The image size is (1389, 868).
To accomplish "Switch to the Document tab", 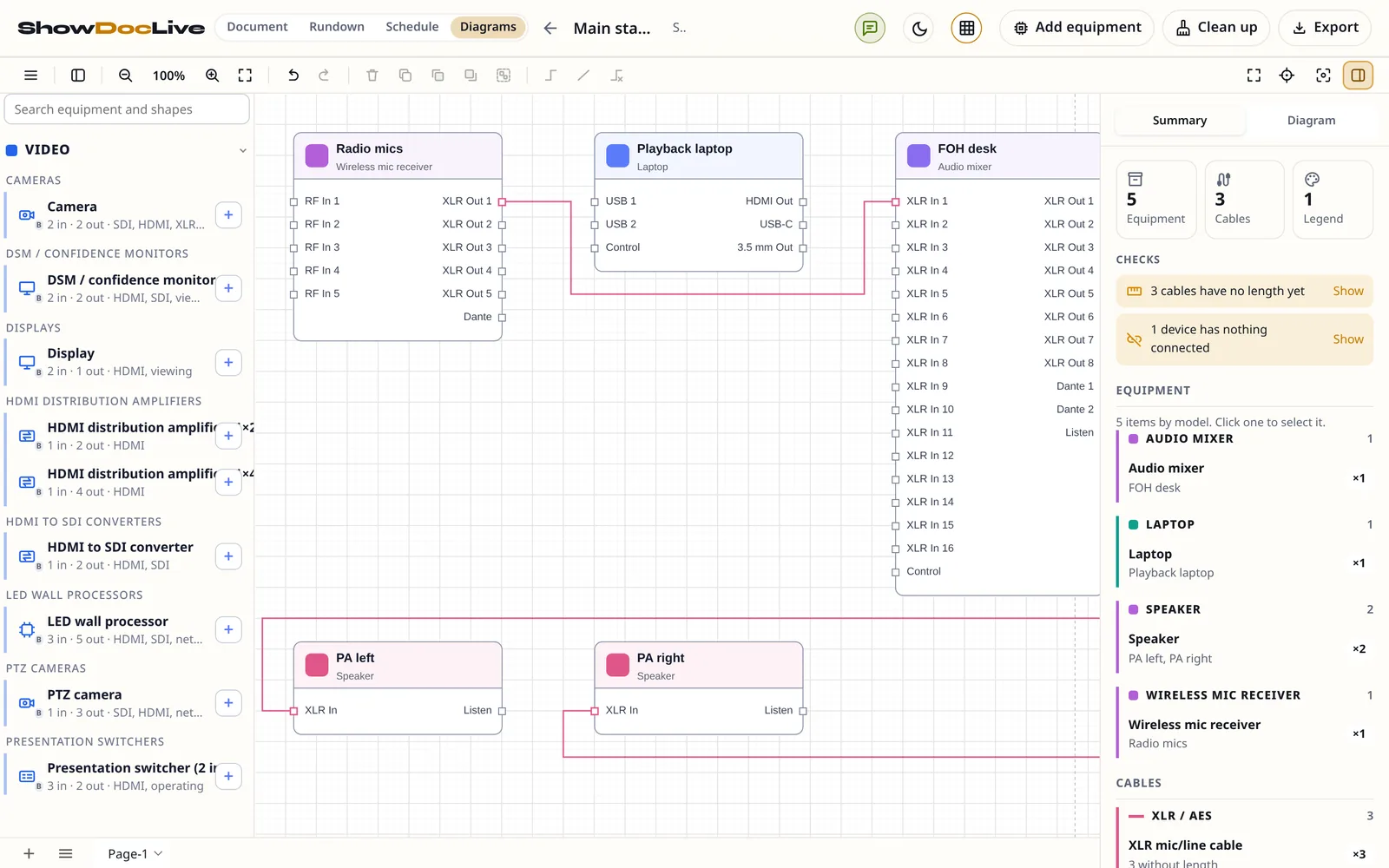I will pyautogui.click(x=257, y=27).
